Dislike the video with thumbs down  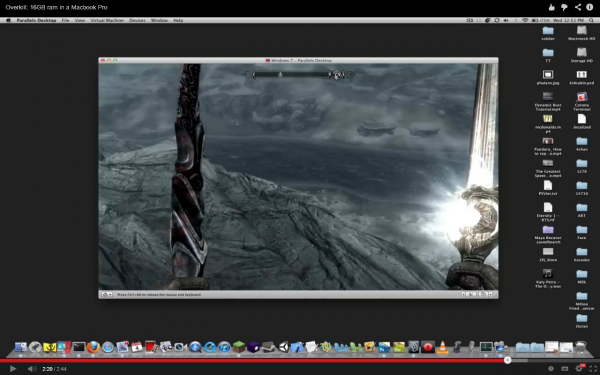[x=564, y=7]
